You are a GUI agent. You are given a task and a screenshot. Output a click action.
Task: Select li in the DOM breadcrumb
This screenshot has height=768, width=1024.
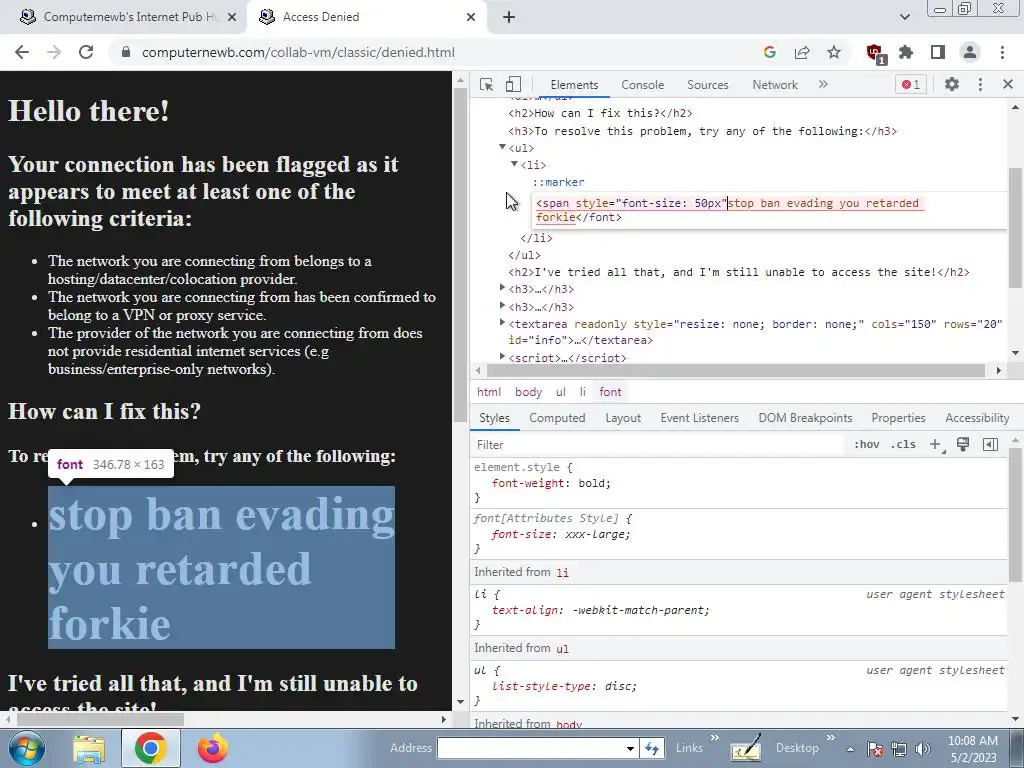[583, 392]
